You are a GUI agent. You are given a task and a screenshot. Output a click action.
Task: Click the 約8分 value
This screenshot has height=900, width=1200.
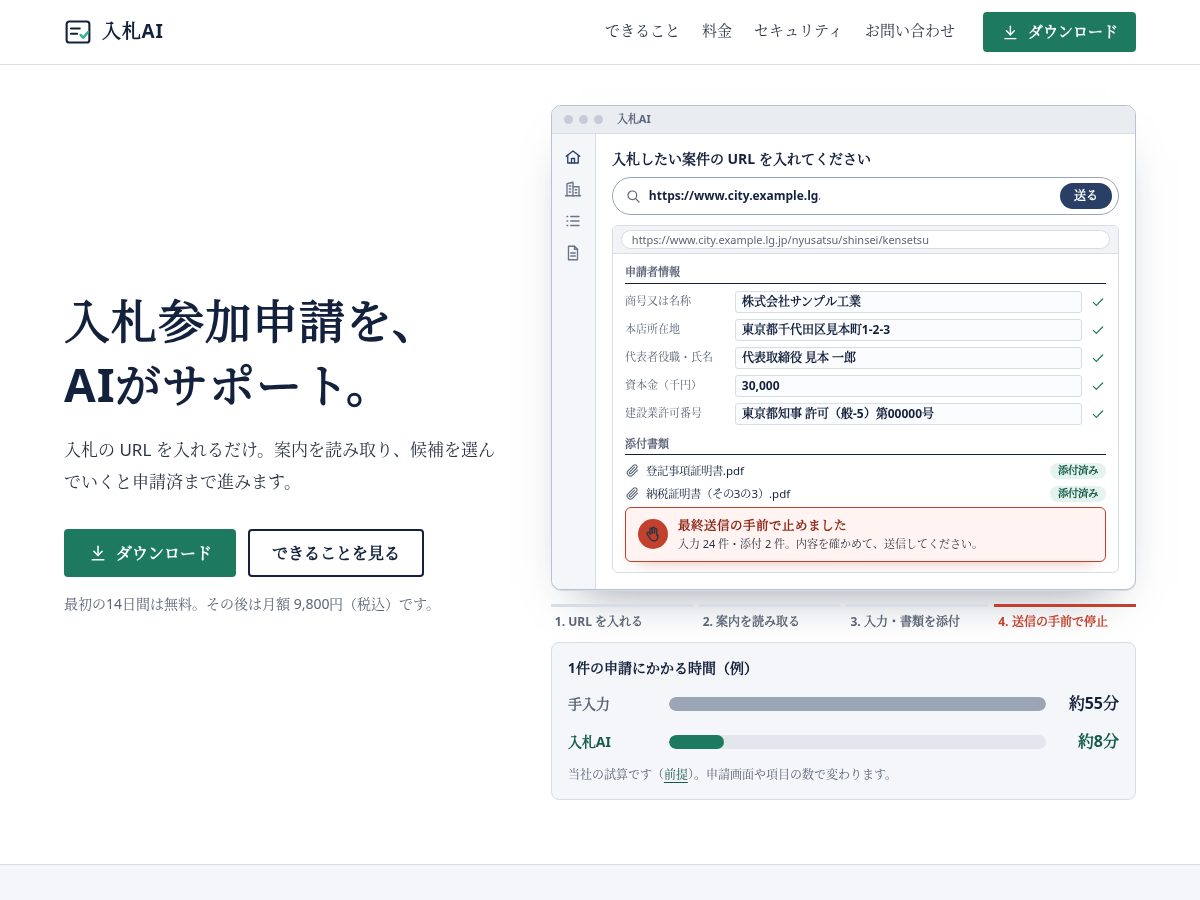1098,742
